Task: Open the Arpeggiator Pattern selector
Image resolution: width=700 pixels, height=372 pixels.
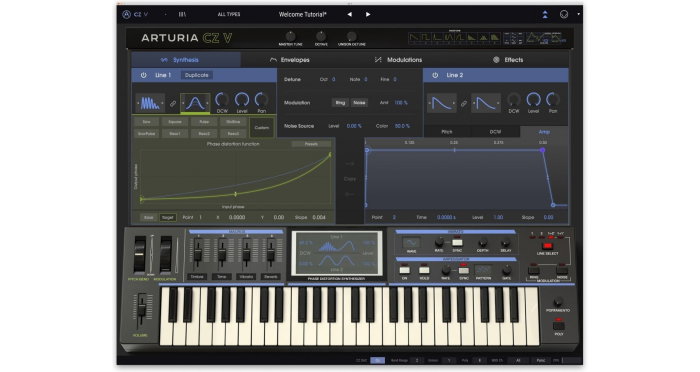Action: (x=483, y=270)
